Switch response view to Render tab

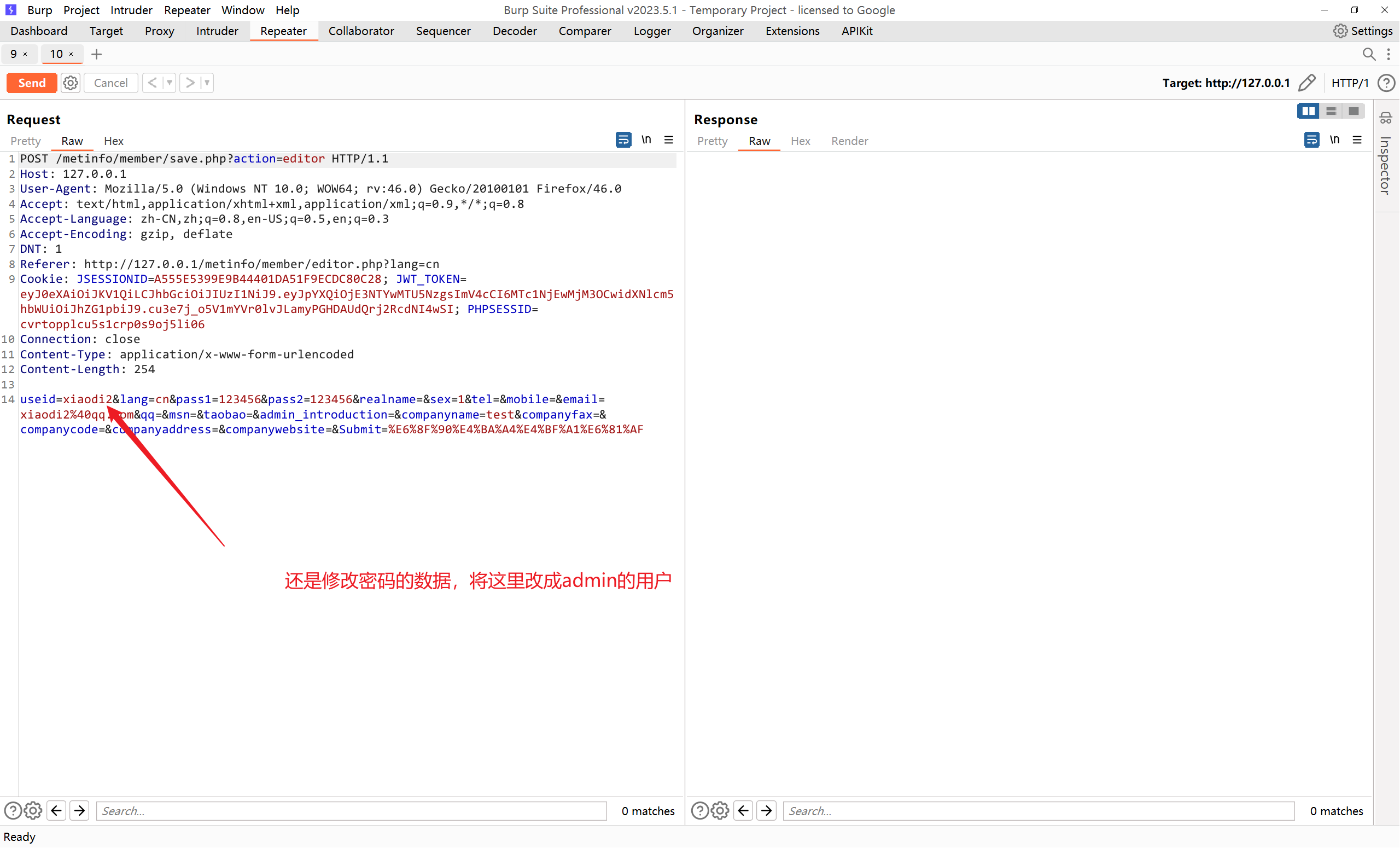(849, 141)
